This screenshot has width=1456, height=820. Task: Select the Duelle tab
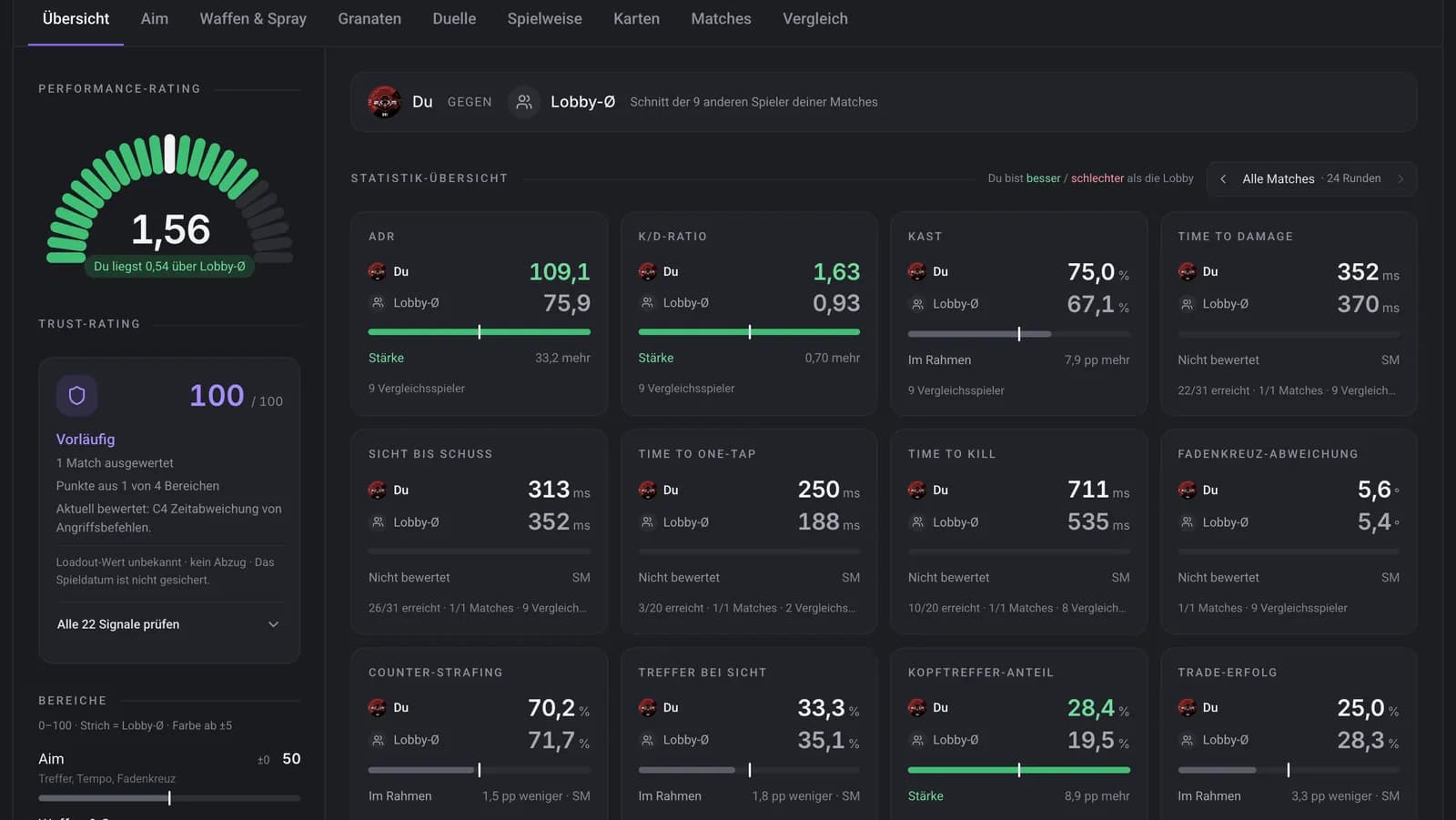454,18
